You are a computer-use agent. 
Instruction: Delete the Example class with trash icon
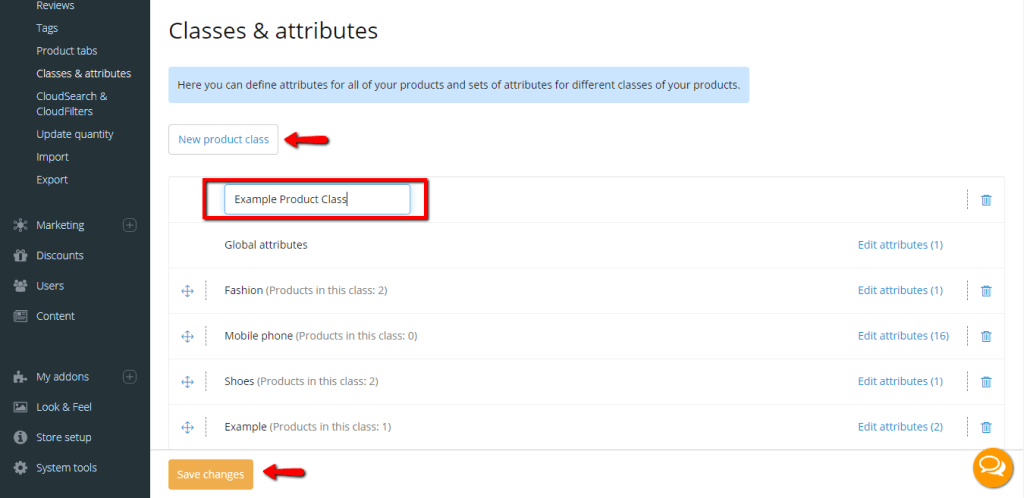[986, 427]
